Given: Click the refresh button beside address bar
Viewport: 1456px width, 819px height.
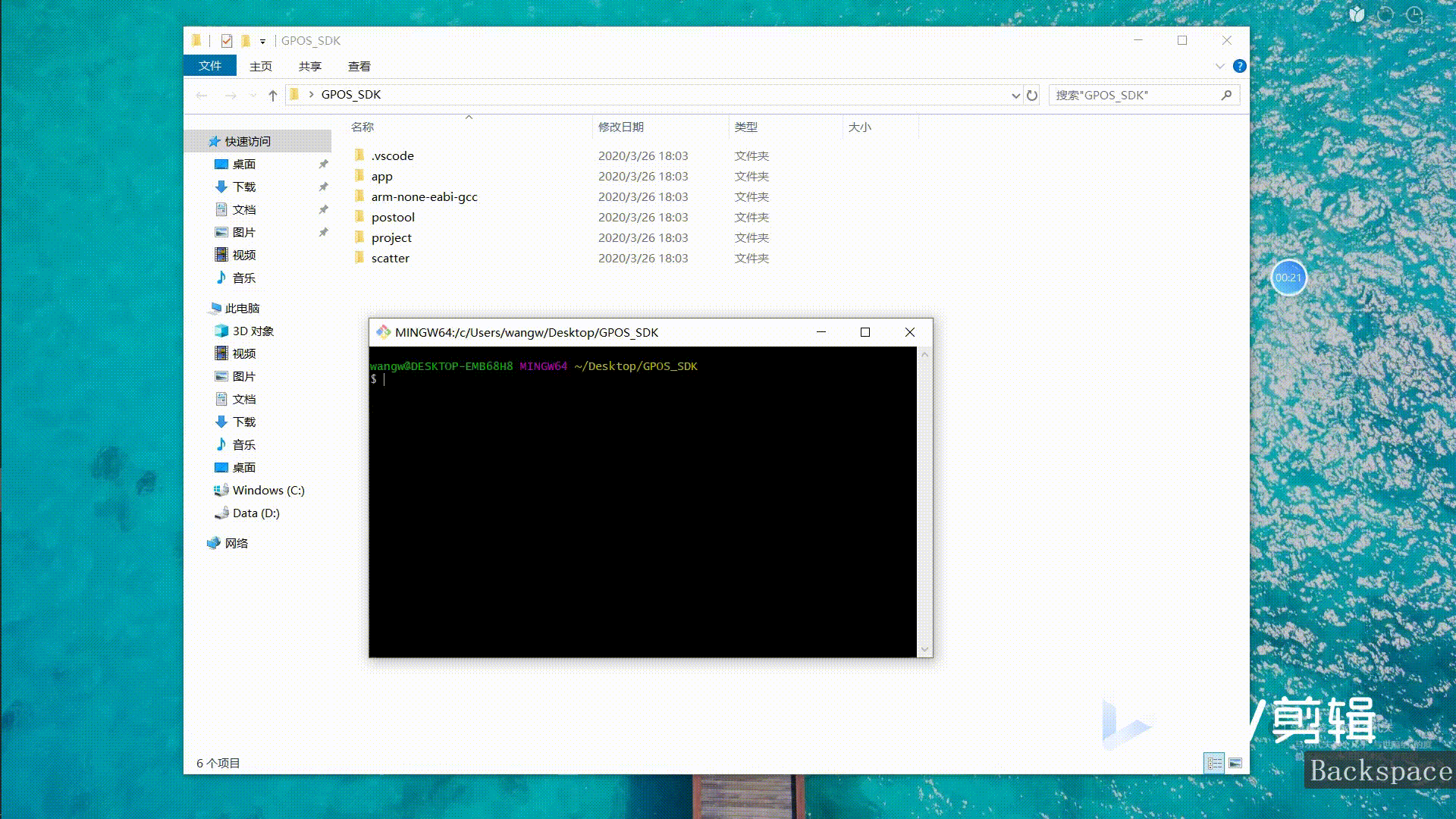Looking at the screenshot, I should [1031, 96].
